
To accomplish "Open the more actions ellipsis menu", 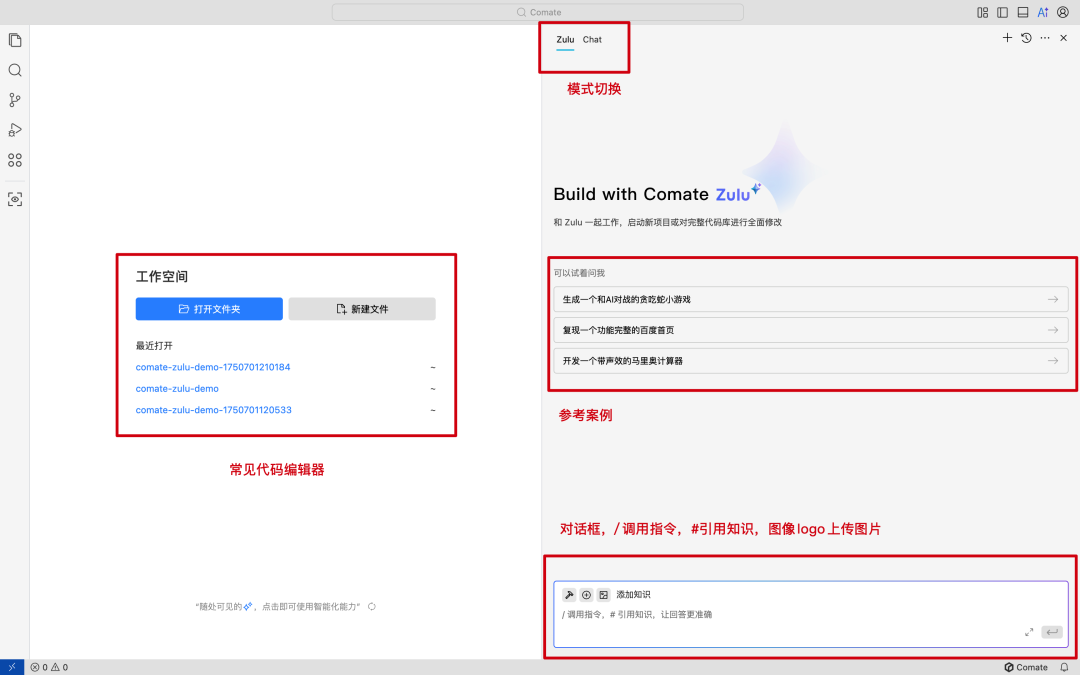I will (1045, 38).
